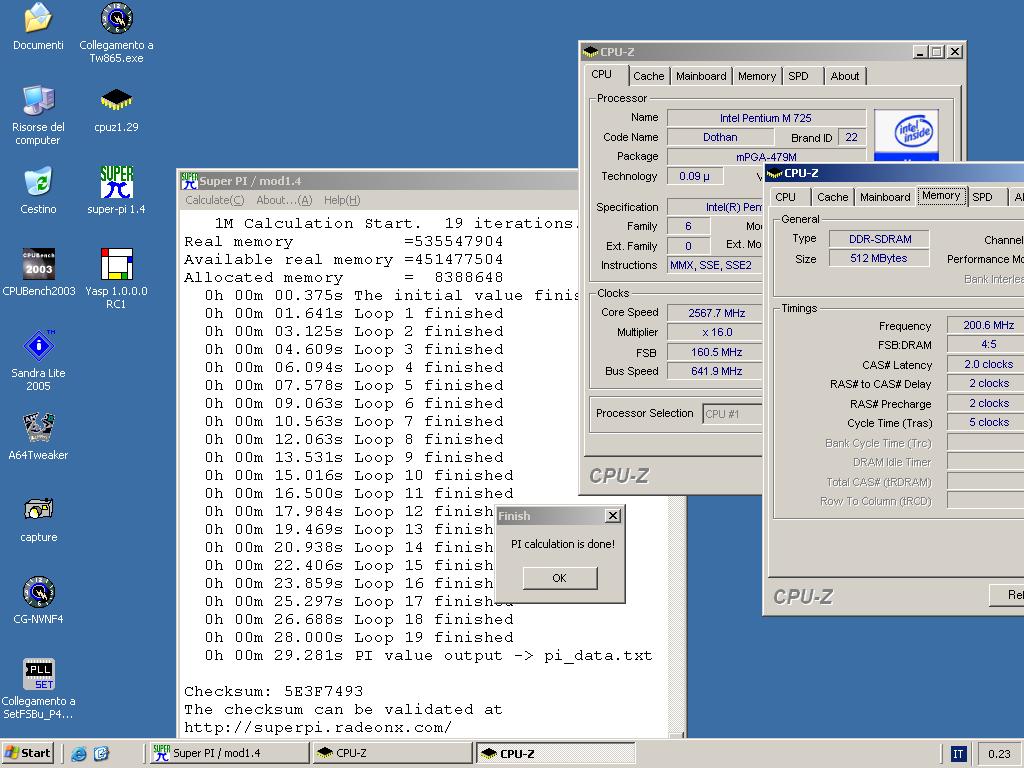The image size is (1024, 768).
Task: Click the memory Size 512 MBytes field
Action: point(878,258)
